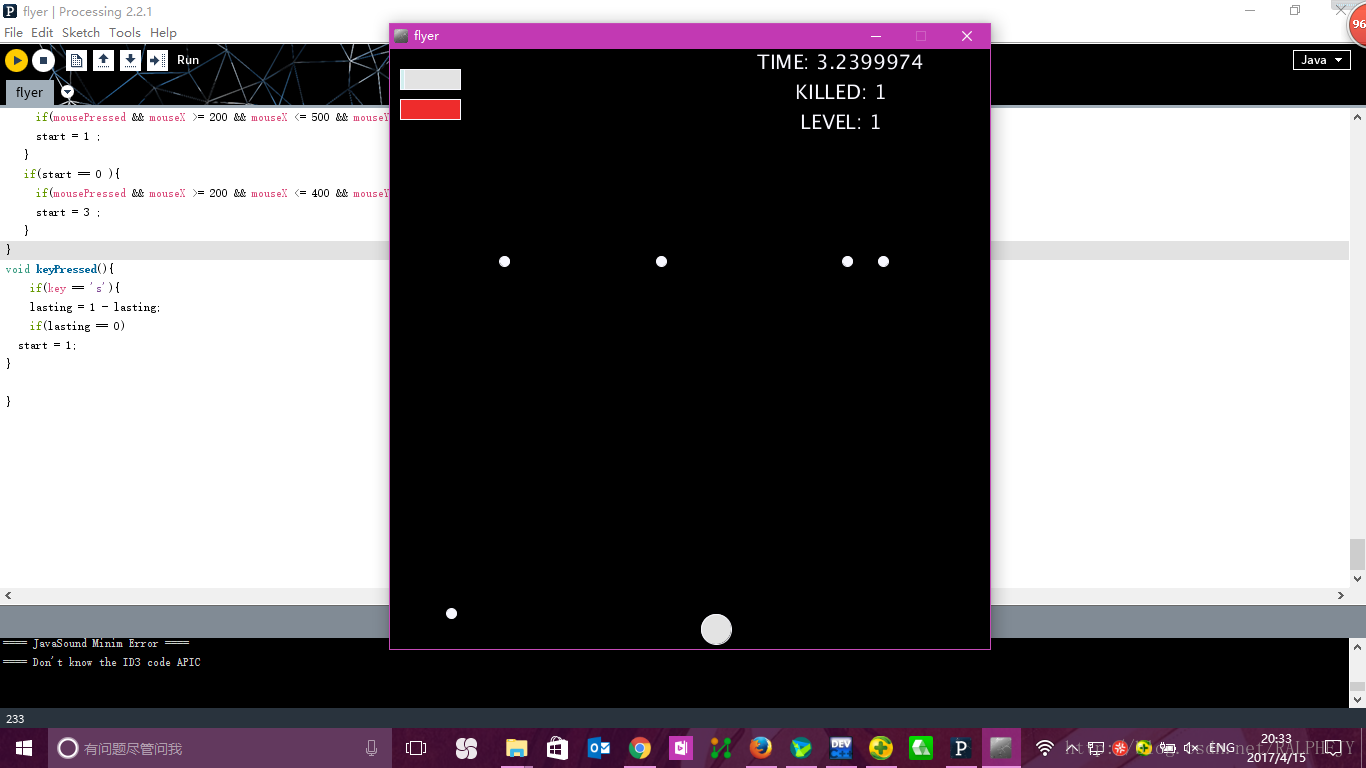Click the if(start == 0 ){ line
This screenshot has height=768, width=1366.
click(x=71, y=174)
